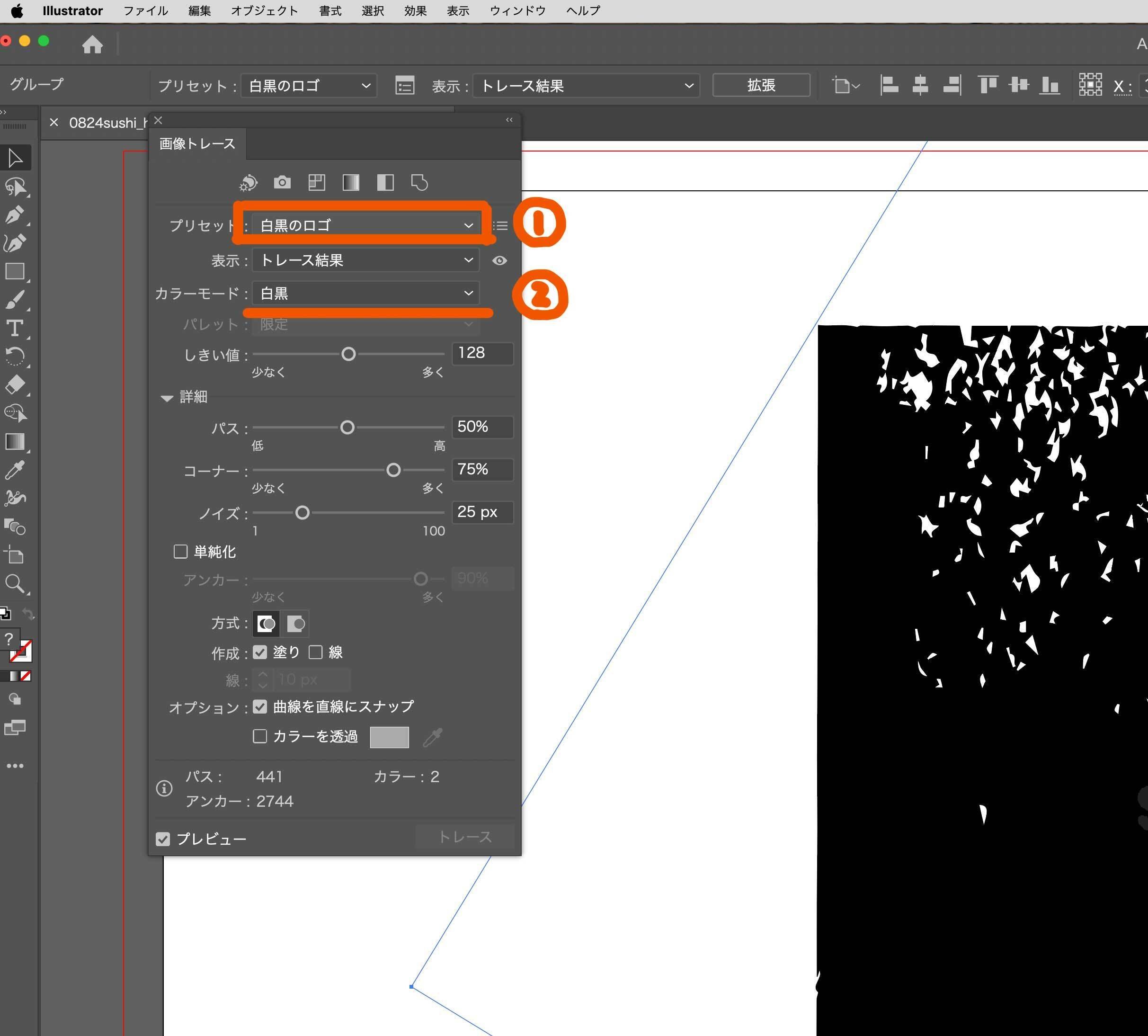
Task: Enable the 線 checkbox
Action: tap(316, 652)
